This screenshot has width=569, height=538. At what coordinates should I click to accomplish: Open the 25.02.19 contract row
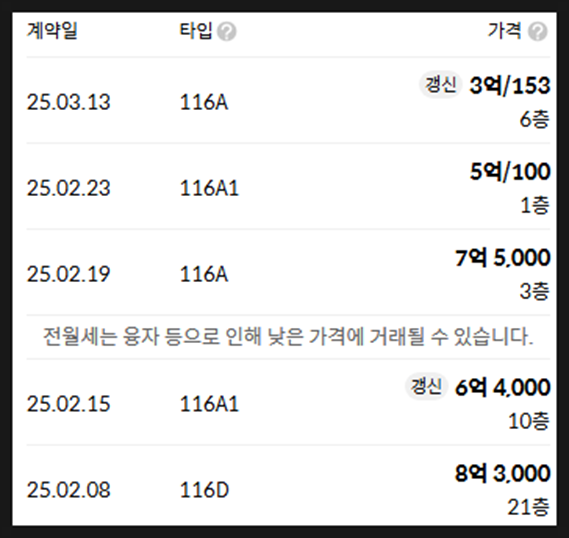(288, 272)
